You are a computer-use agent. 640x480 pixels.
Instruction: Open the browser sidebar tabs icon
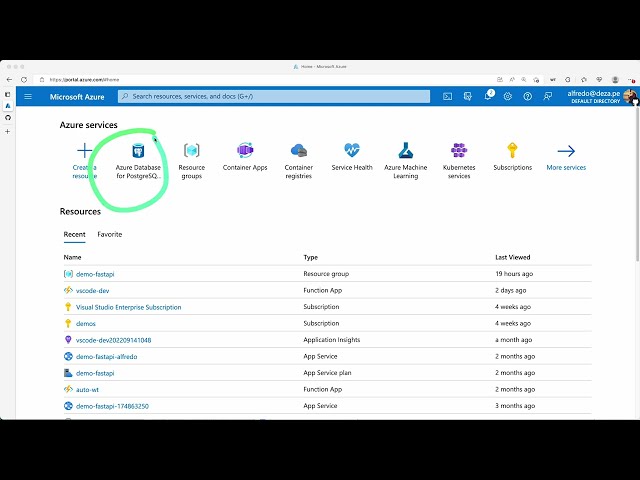coord(8,94)
